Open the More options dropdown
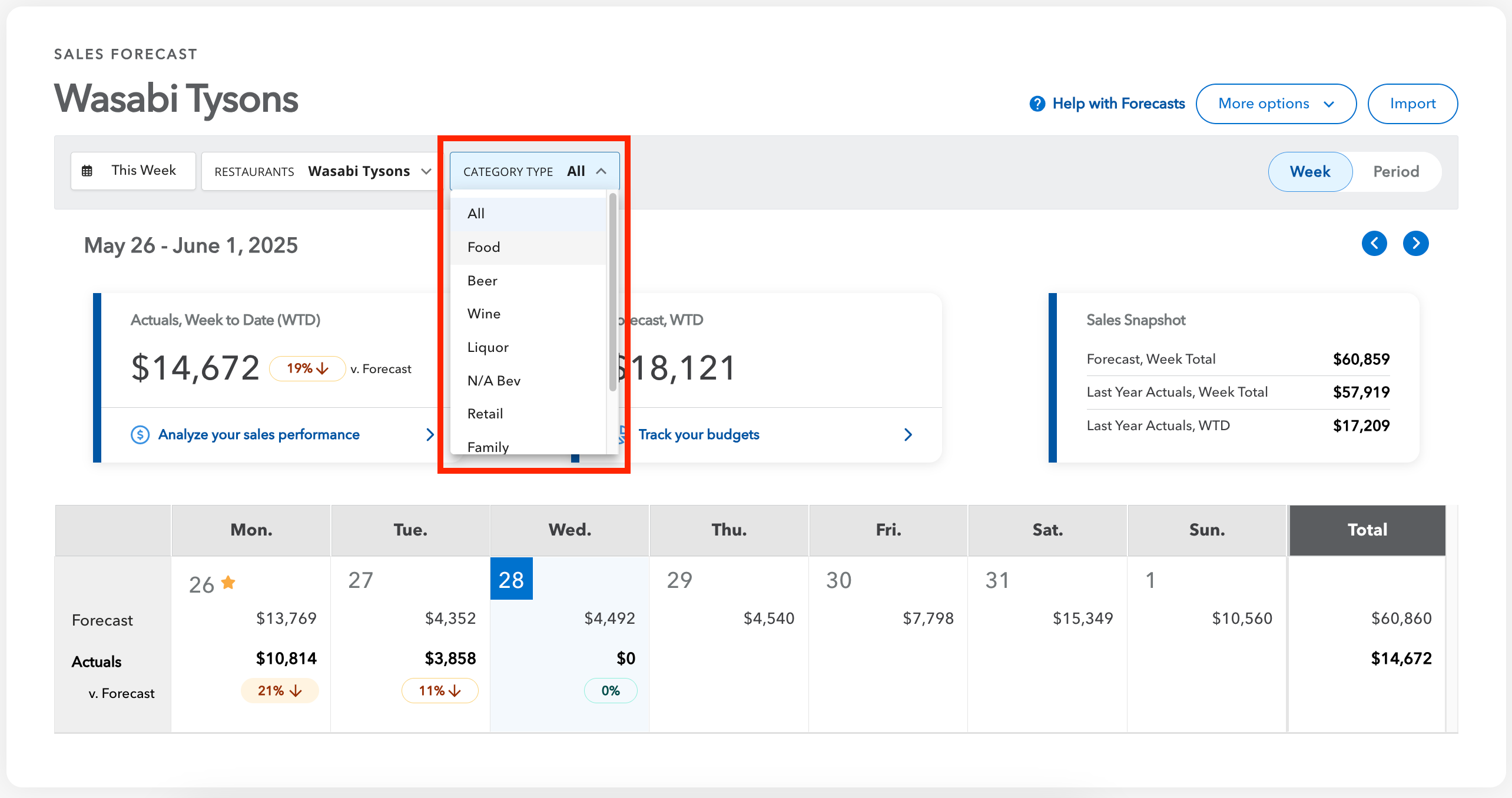This screenshot has width=1512, height=798. 1276,104
